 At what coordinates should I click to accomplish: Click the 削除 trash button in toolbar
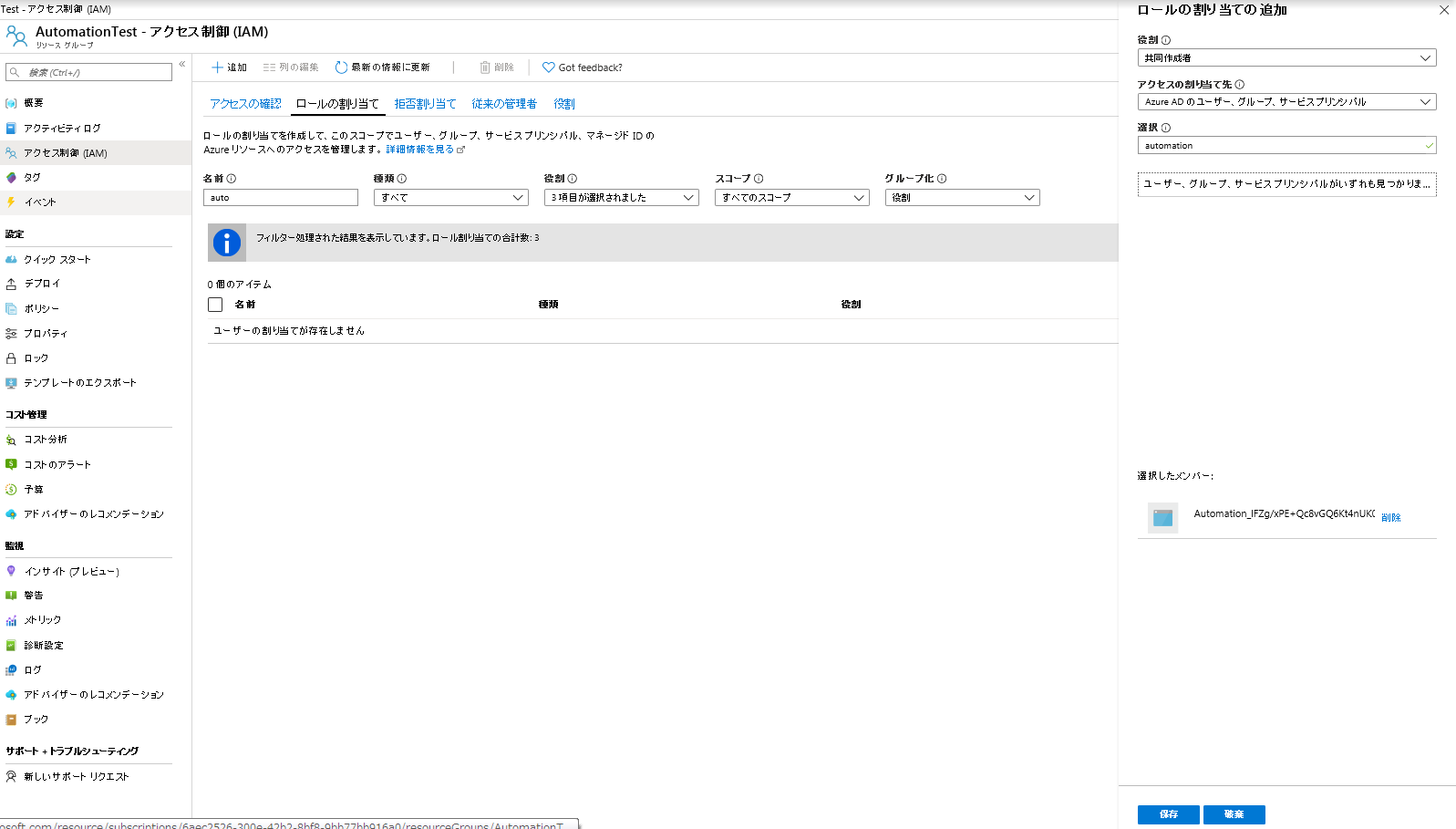coord(497,67)
